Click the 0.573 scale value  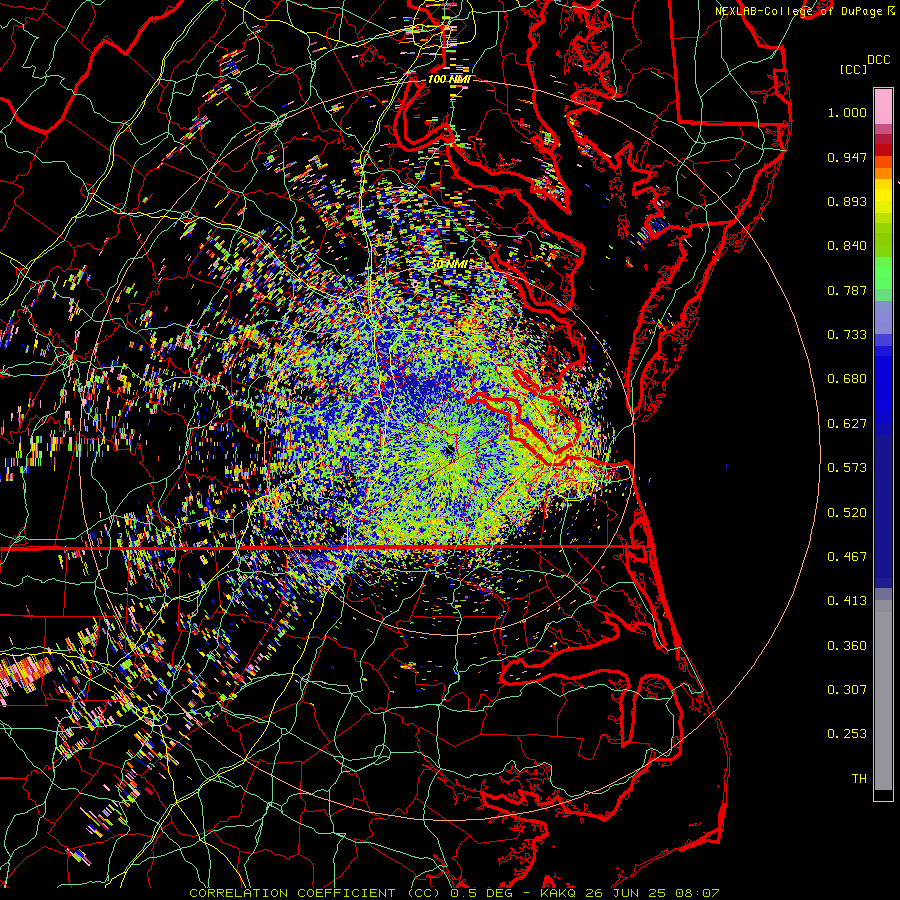(847, 468)
